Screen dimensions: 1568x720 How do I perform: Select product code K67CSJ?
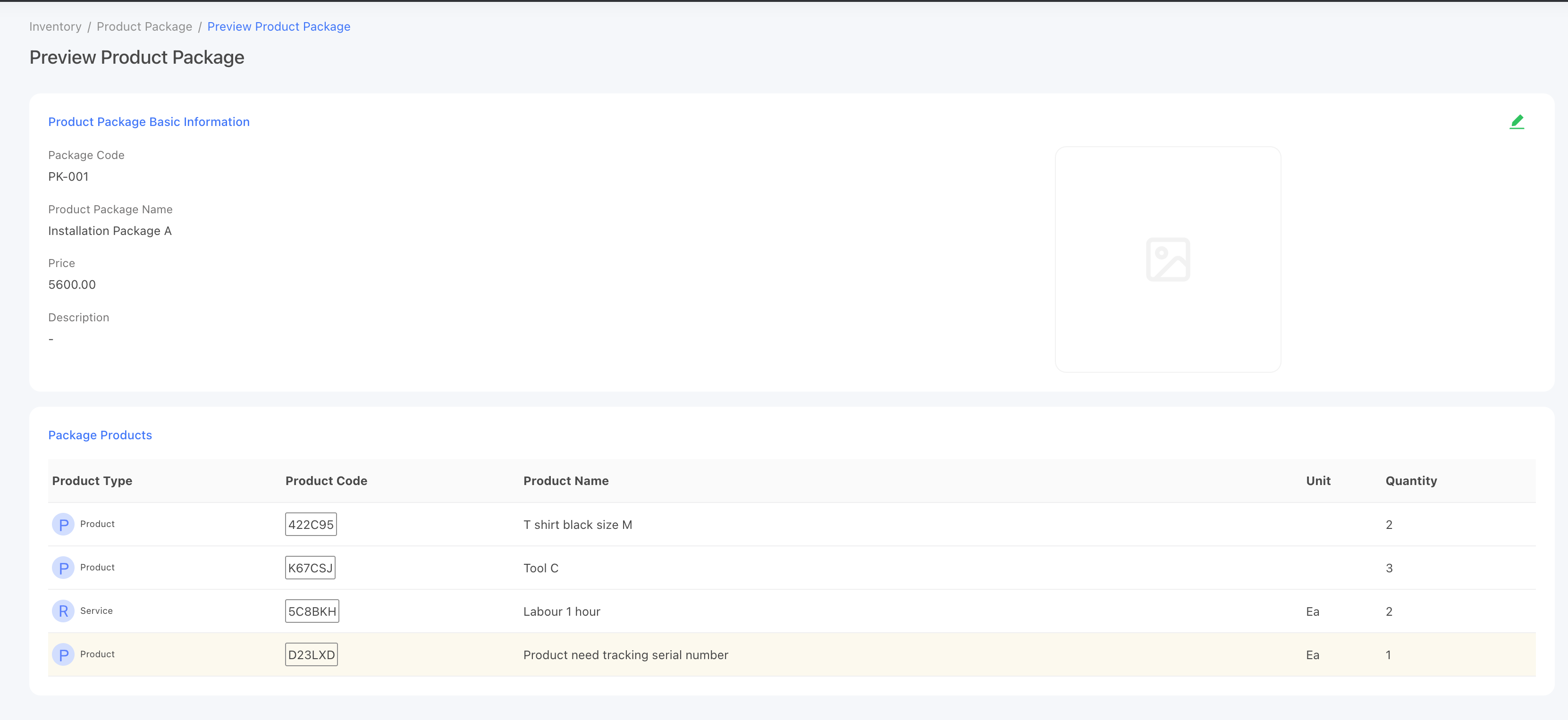point(311,568)
